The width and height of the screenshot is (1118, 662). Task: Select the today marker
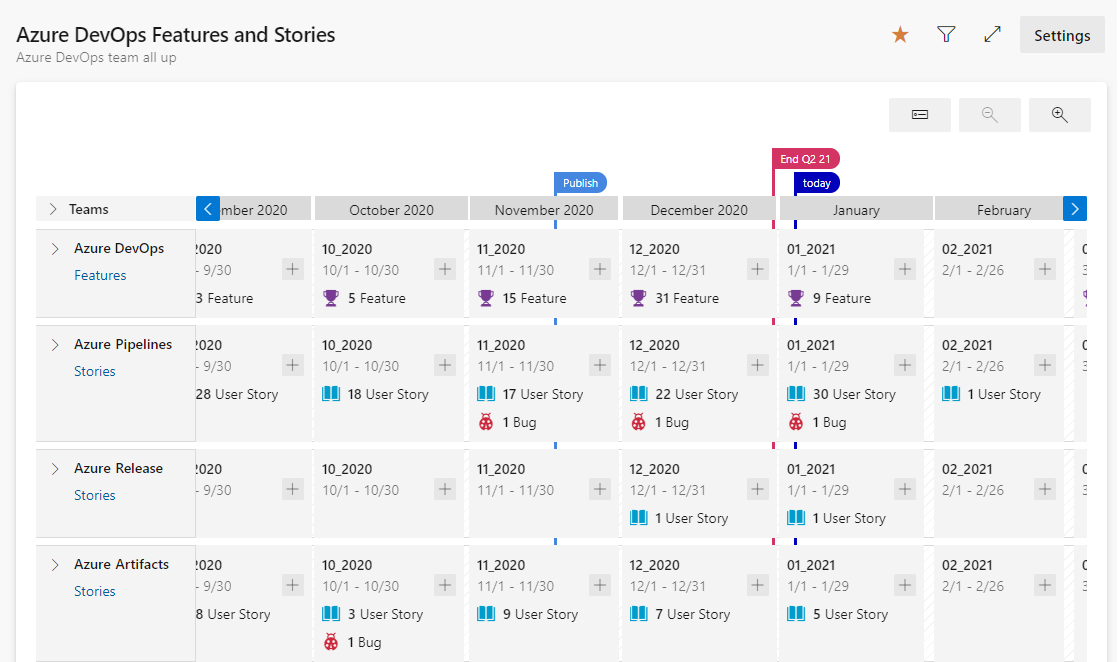[816, 183]
